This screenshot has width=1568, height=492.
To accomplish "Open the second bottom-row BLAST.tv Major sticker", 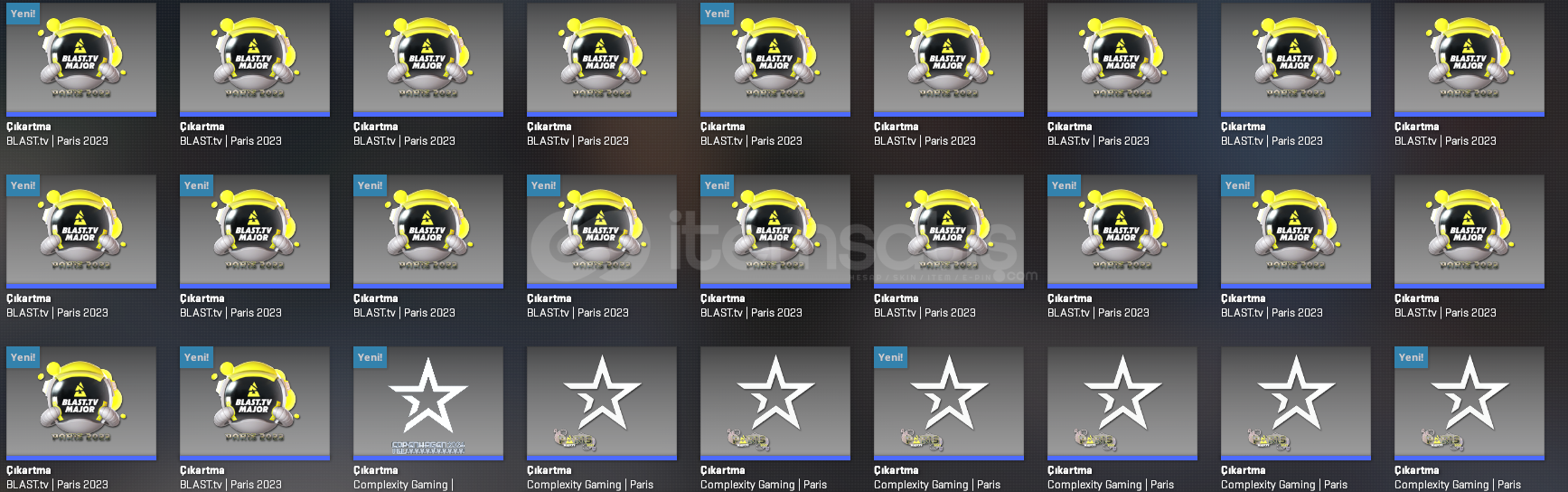I will tap(254, 403).
